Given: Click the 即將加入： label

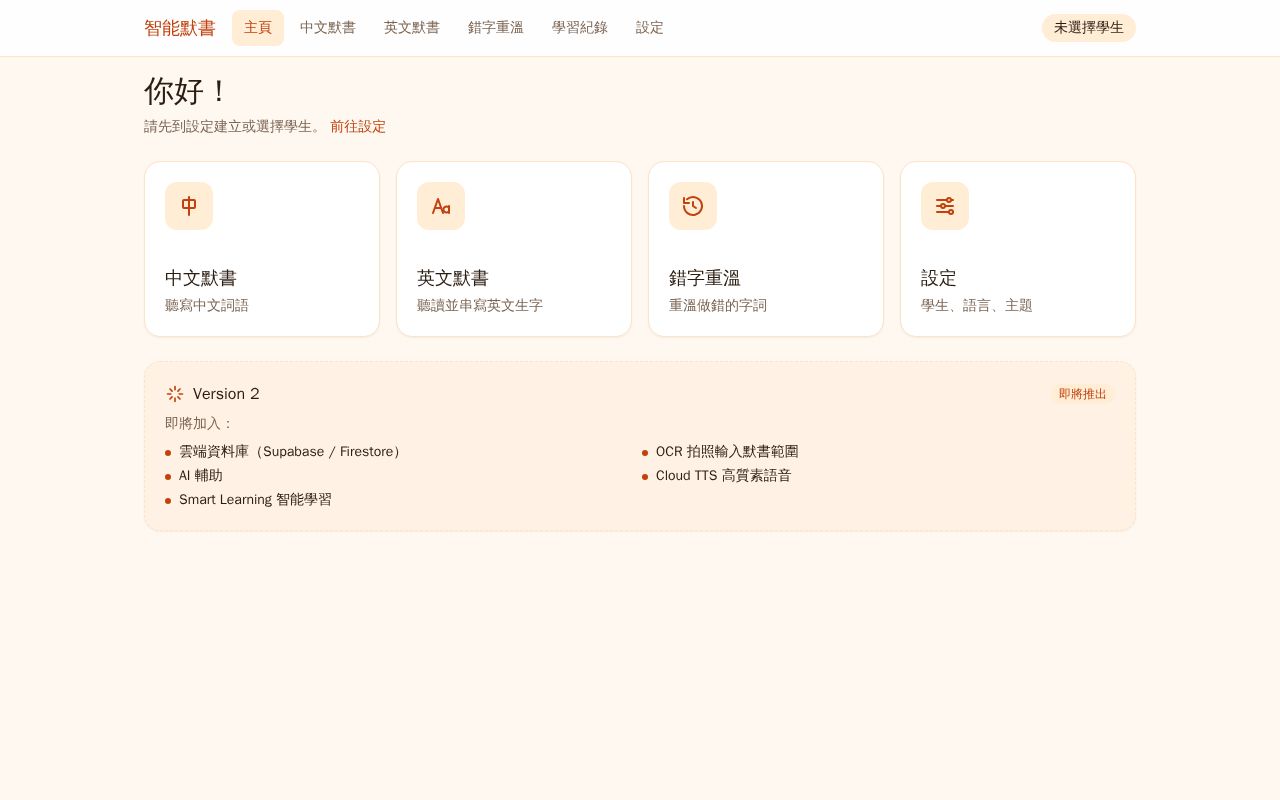Looking at the screenshot, I should click(x=199, y=424).
